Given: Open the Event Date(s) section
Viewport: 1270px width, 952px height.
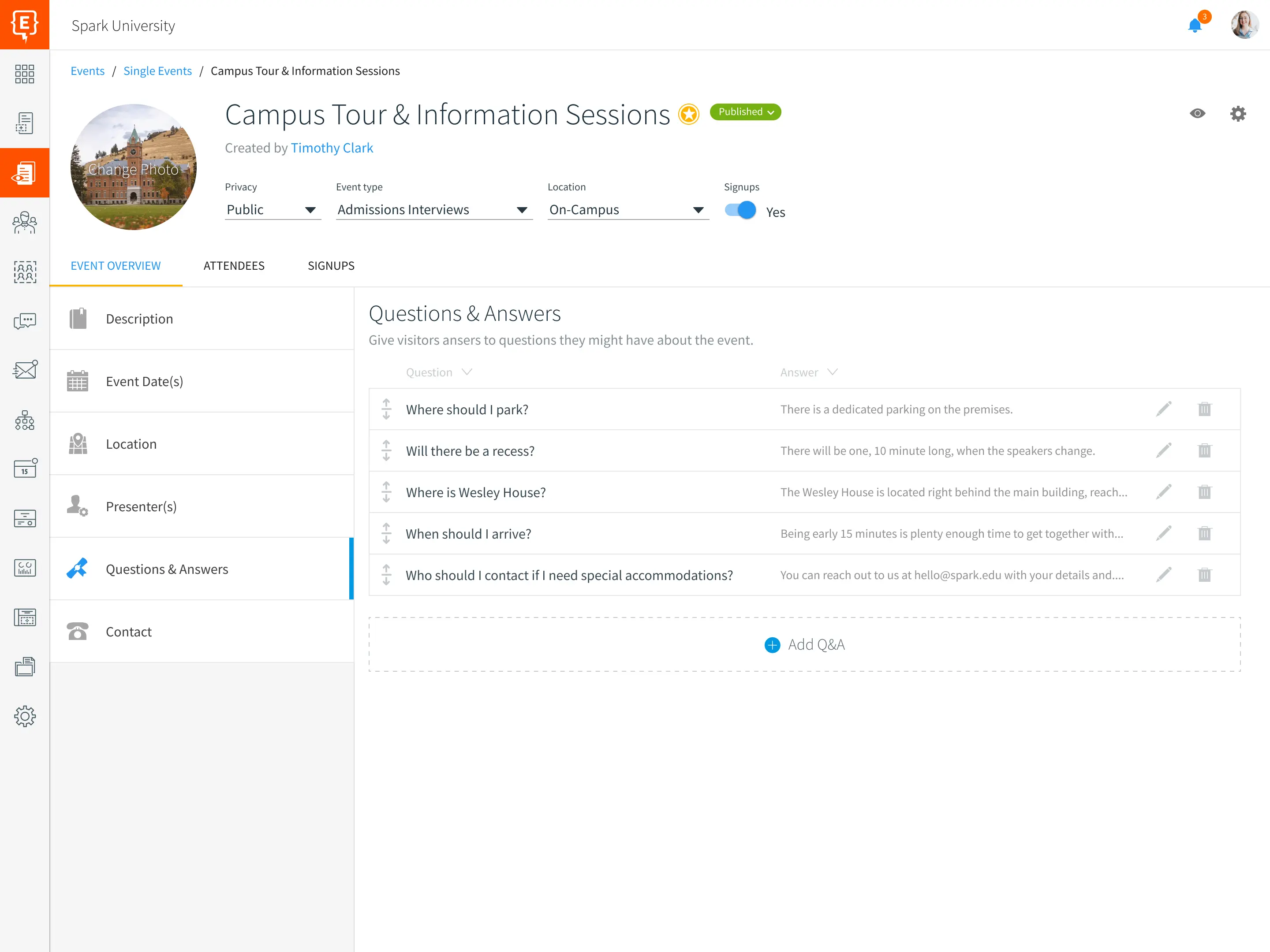Looking at the screenshot, I should [x=202, y=381].
